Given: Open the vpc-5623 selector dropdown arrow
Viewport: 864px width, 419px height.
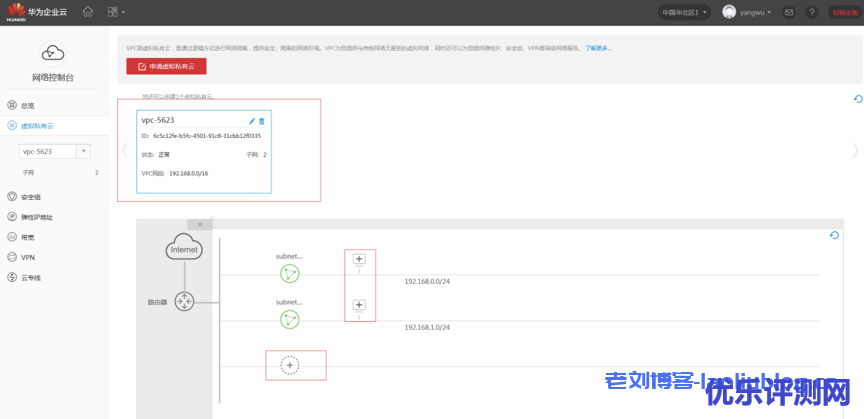Looking at the screenshot, I should 83,151.
